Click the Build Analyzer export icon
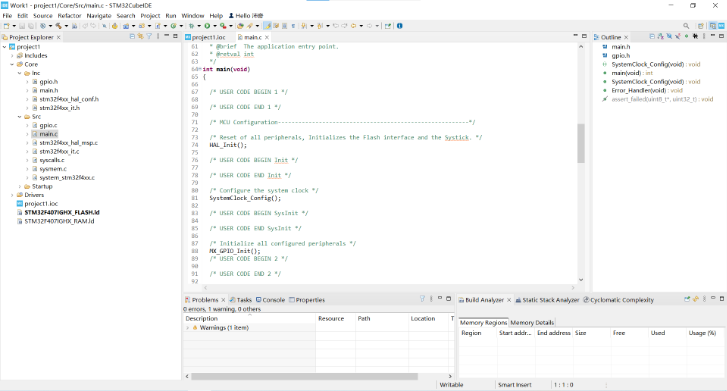The width and height of the screenshot is (727, 391). pos(687,299)
